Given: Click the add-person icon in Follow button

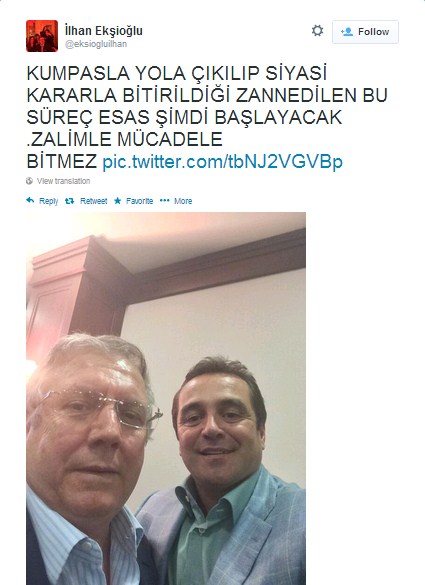Looking at the screenshot, I should point(347,32).
